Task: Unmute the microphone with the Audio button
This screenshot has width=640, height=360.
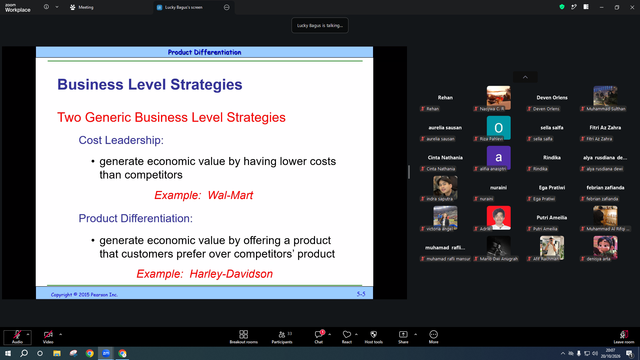Action: pos(17,337)
